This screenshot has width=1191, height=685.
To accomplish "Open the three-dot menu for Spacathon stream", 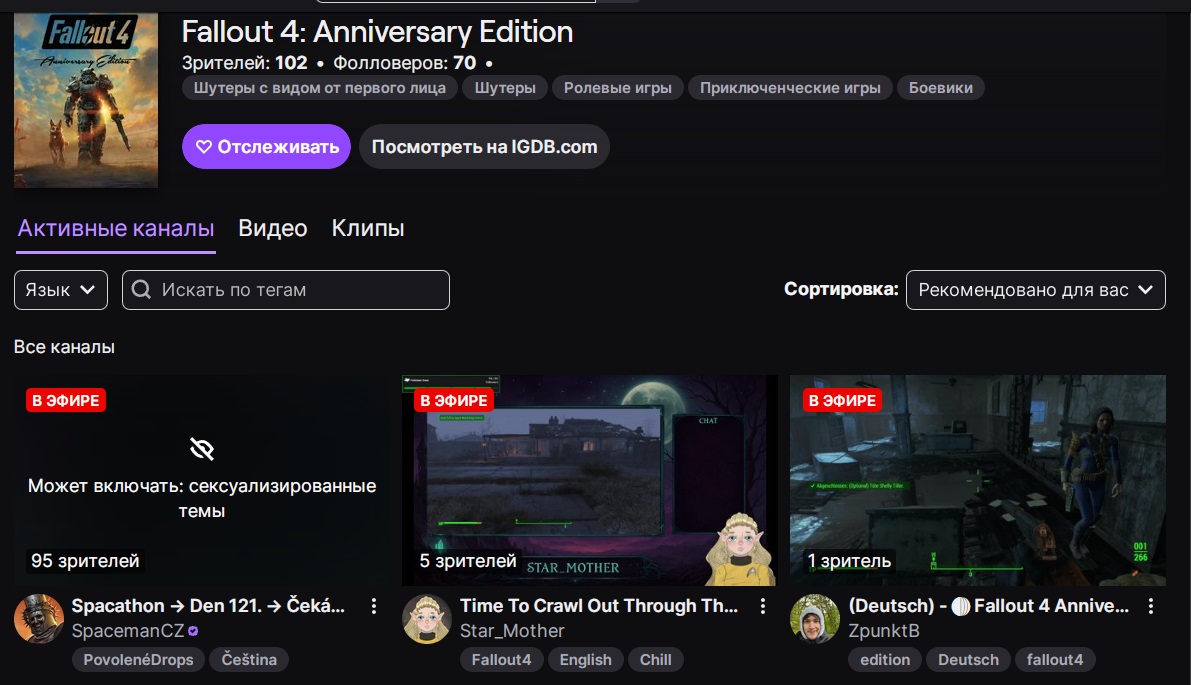I will [374, 606].
